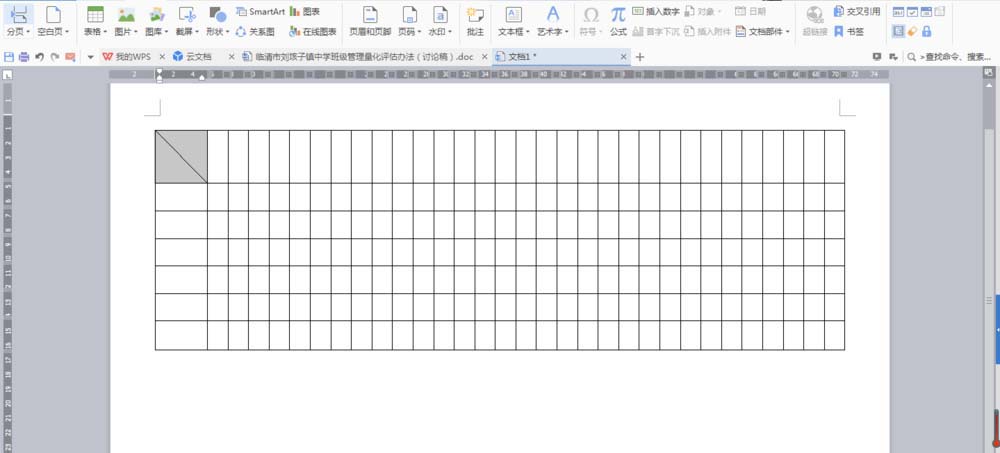Open a new tab with plus button
This screenshot has height=453, width=1000.
(x=640, y=57)
